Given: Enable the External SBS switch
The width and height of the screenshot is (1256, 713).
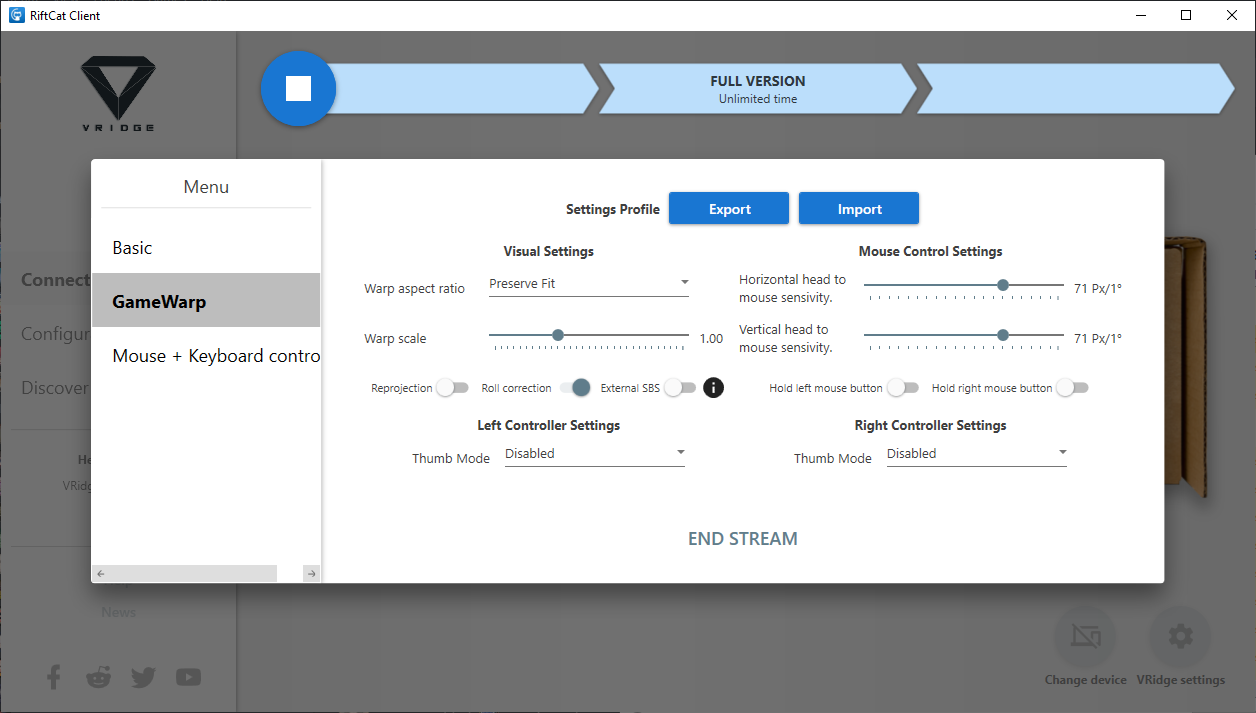Looking at the screenshot, I should click(679, 388).
